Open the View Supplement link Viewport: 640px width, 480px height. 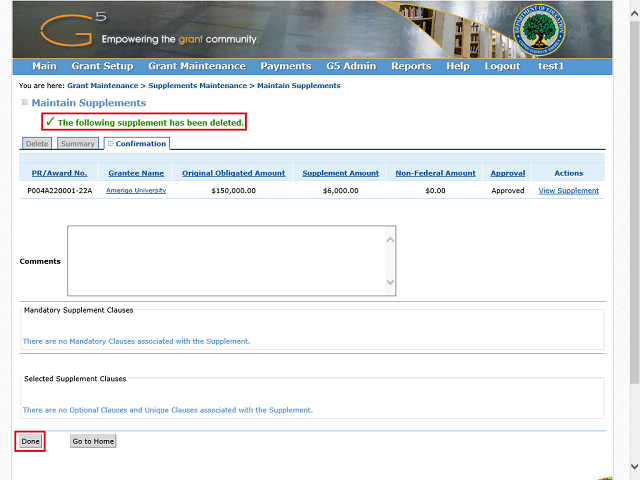tap(568, 190)
